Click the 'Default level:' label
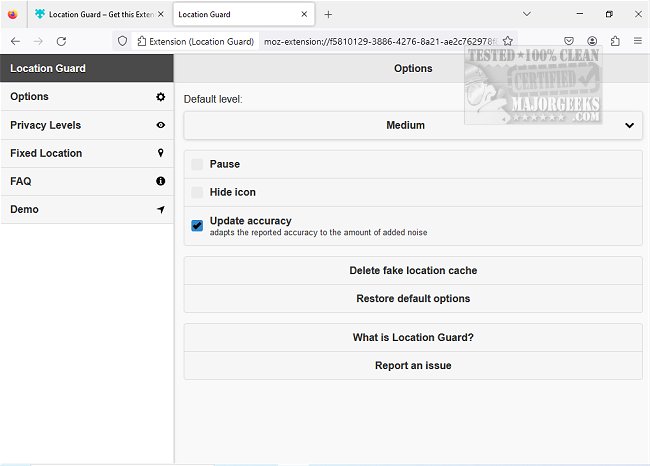 [213, 99]
